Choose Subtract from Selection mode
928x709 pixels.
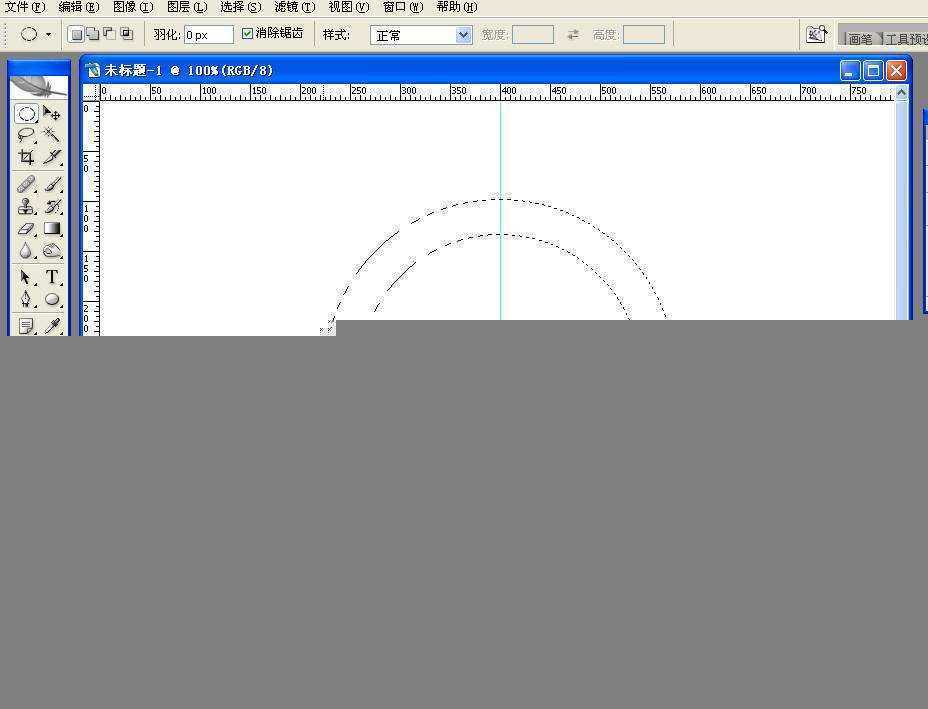coord(109,34)
